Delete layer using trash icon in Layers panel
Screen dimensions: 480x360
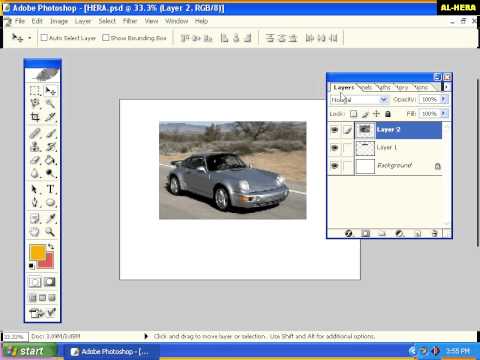(434, 233)
